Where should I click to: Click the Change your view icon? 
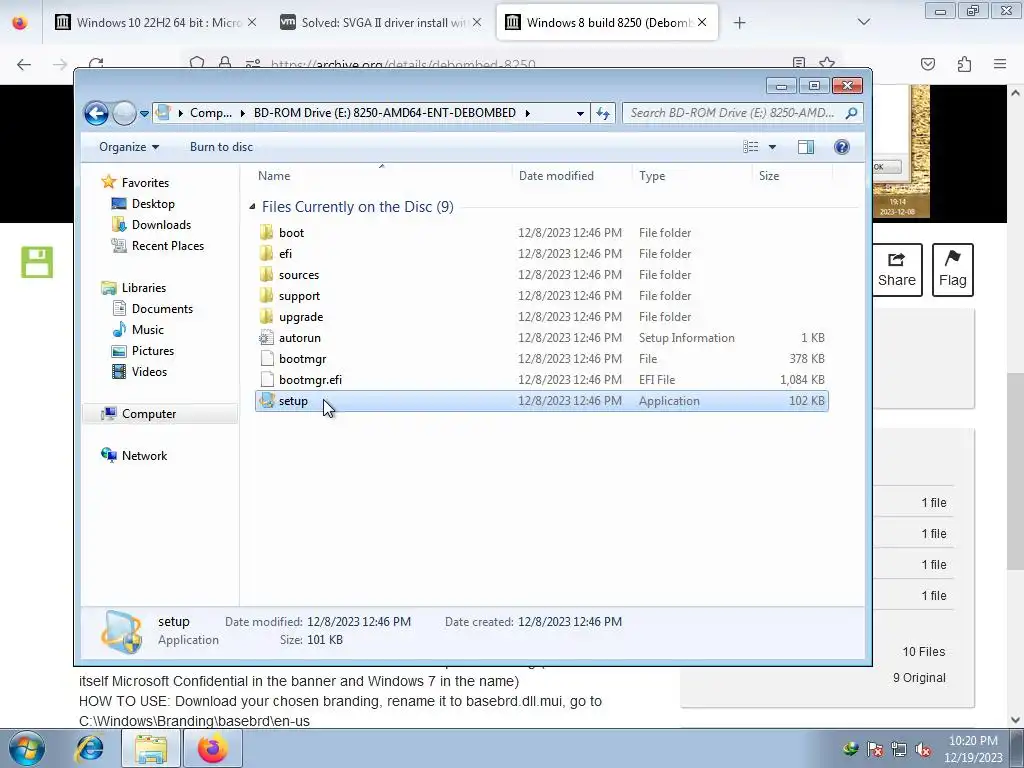(x=751, y=147)
